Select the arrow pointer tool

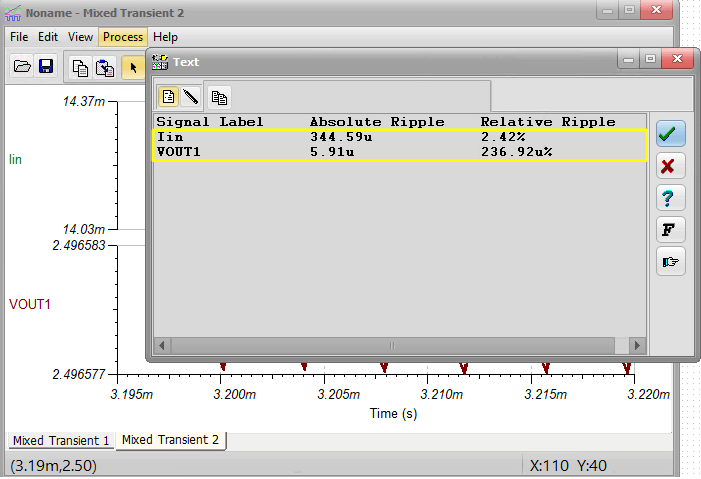tap(132, 67)
